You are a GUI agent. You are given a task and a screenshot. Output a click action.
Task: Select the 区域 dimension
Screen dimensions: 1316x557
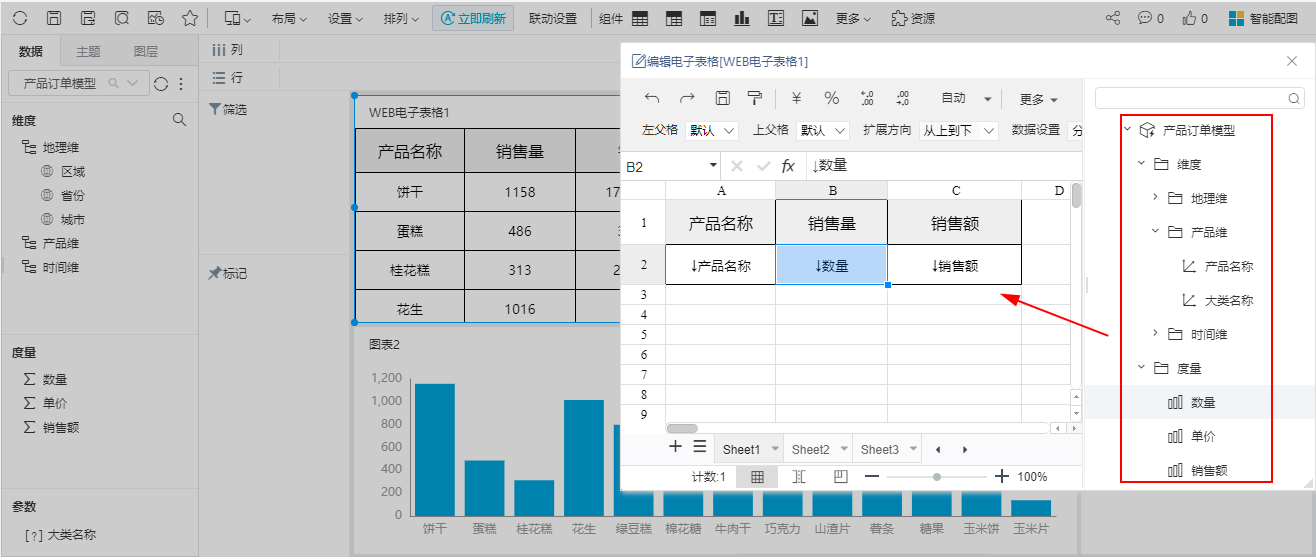coord(72,172)
